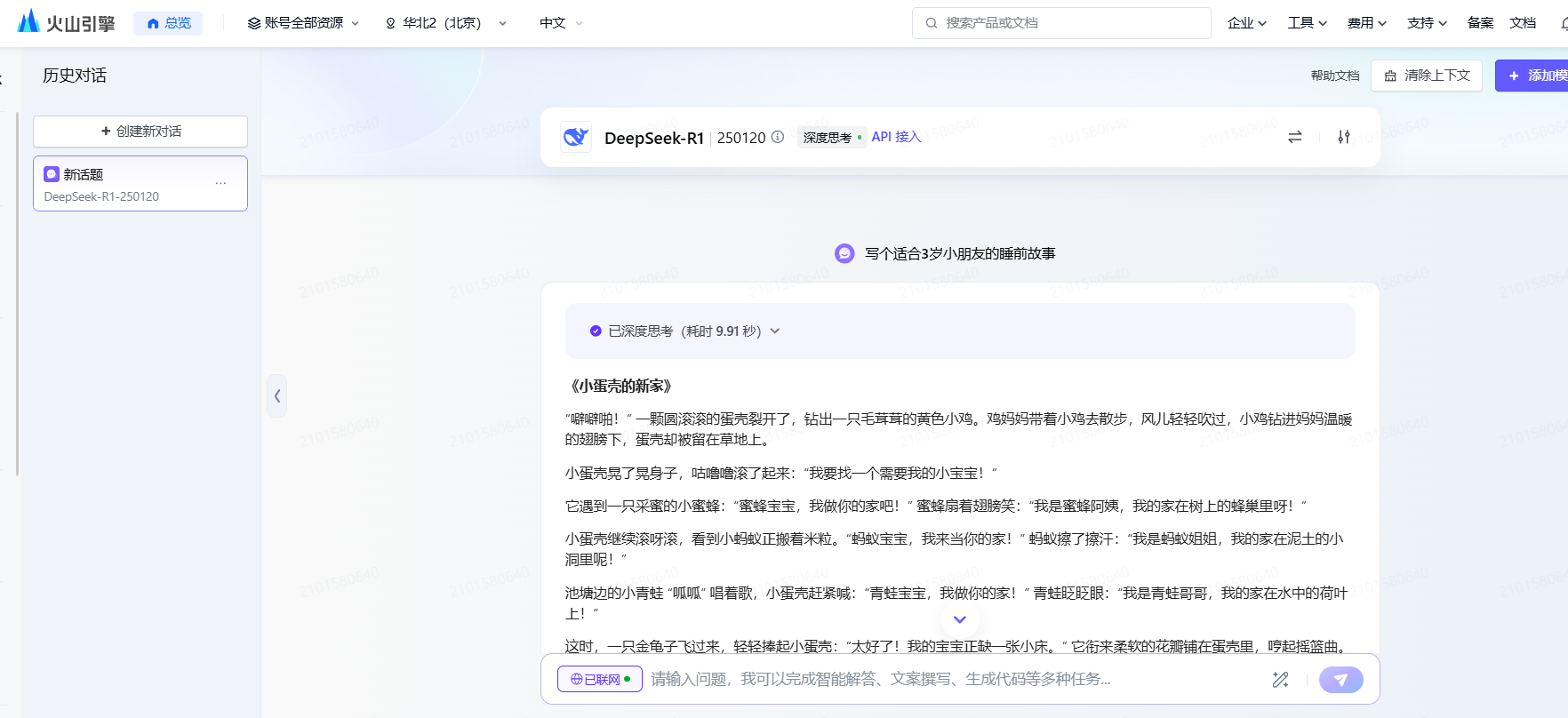This screenshot has width=1568, height=718.
Task: Open the API 接入 link
Action: (x=896, y=137)
